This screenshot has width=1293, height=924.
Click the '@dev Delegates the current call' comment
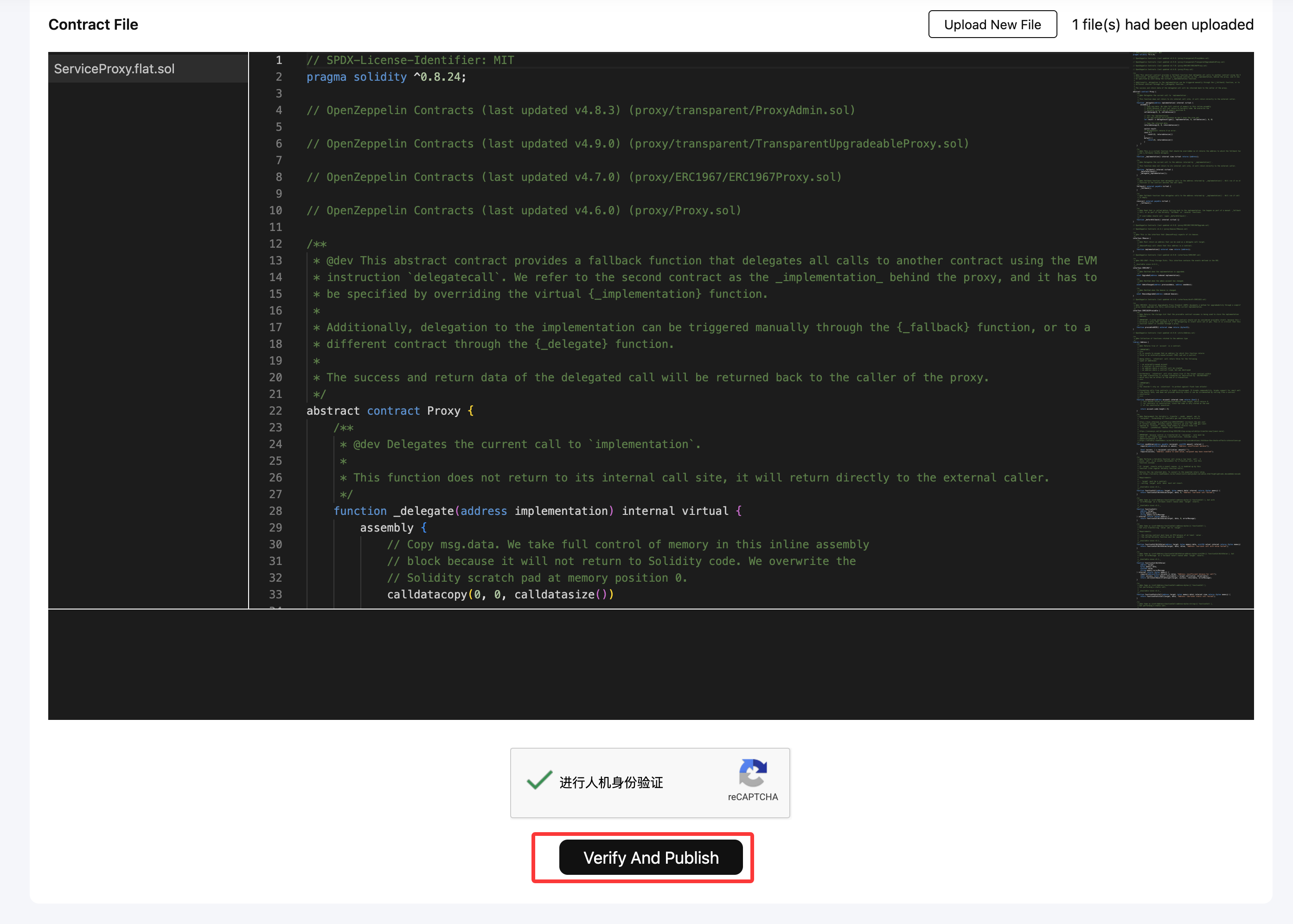coord(520,444)
